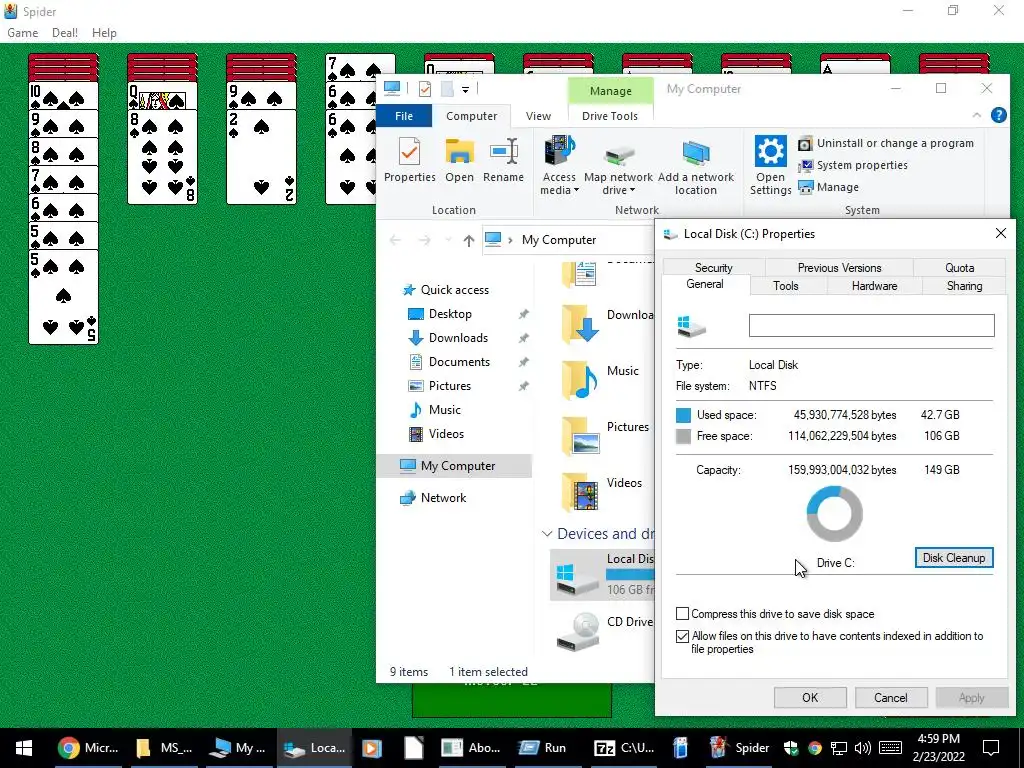The width and height of the screenshot is (1024, 768).
Task: Click the blue Help question mark icon
Action: pos(999,115)
